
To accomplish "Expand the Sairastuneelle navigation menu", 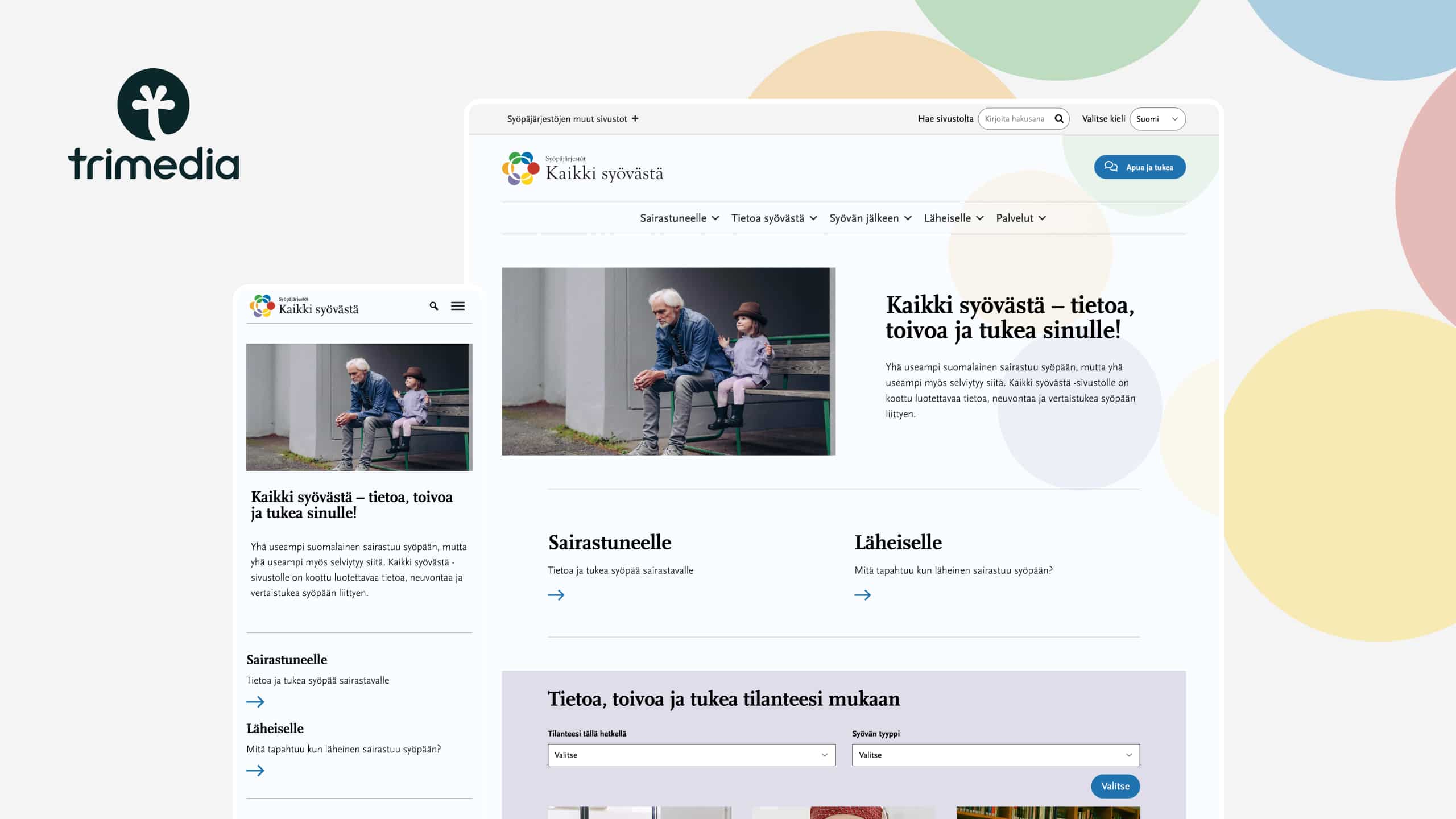I will 680,218.
